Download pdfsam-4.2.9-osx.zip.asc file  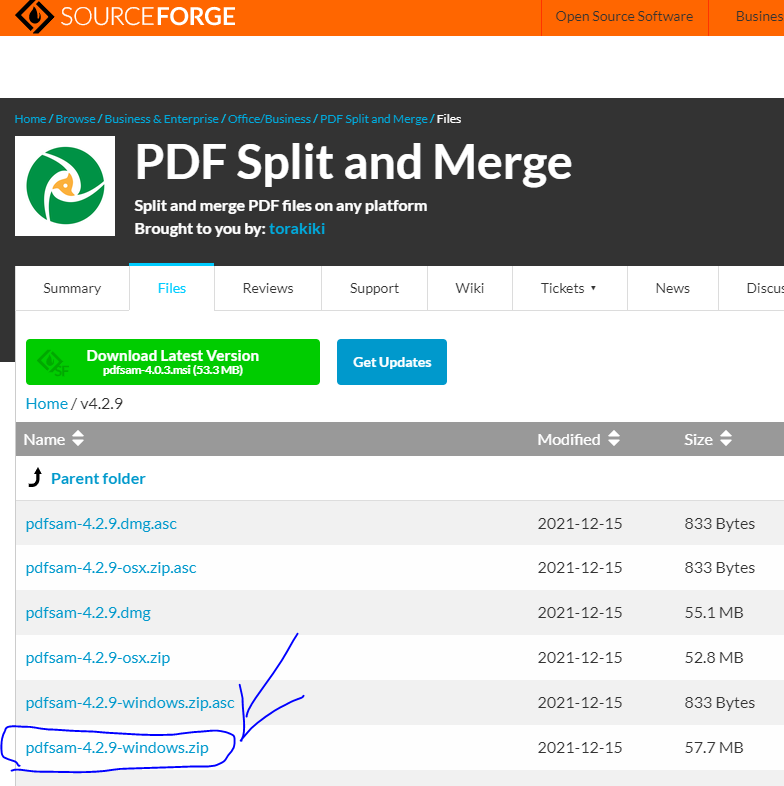click(111, 568)
